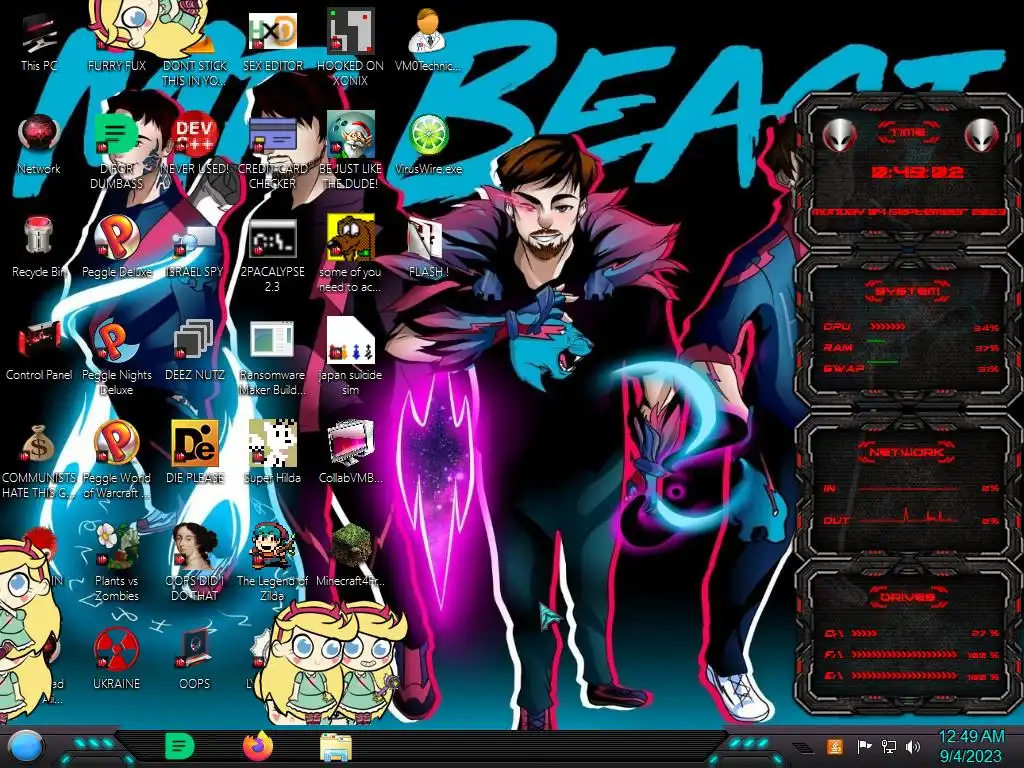Select the some of you need to ac... icon
This screenshot has height=768, width=1024.
pyautogui.click(x=350, y=253)
